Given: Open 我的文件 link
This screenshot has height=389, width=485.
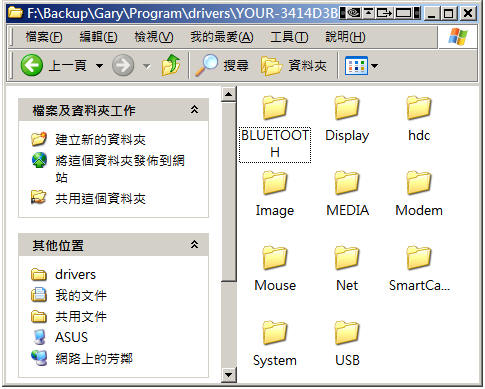Looking at the screenshot, I should tap(81, 295).
